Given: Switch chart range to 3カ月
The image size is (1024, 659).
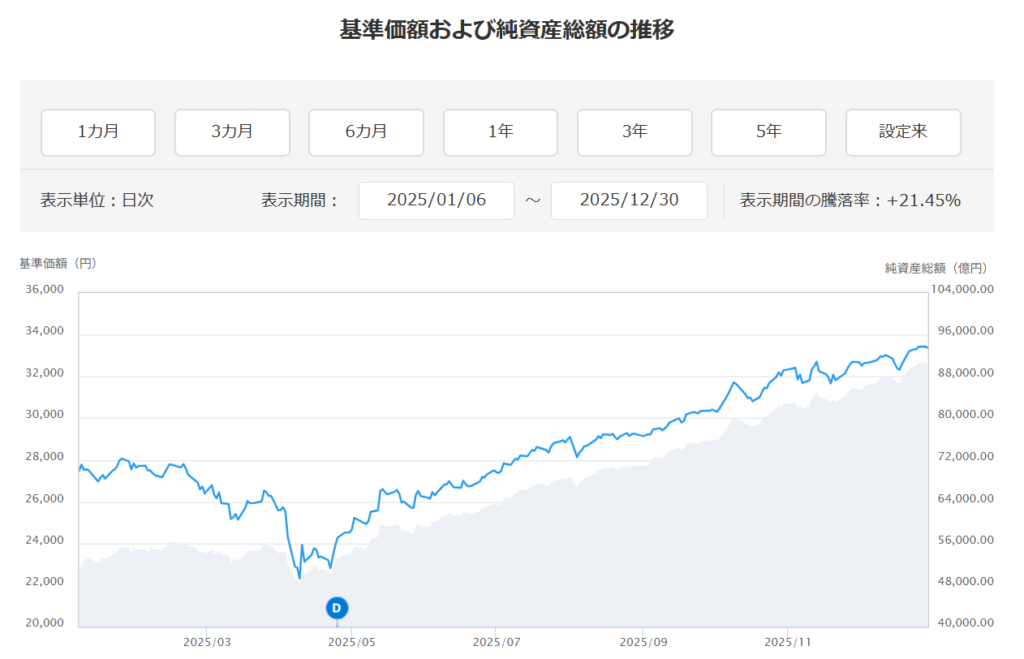Looking at the screenshot, I should (x=232, y=132).
